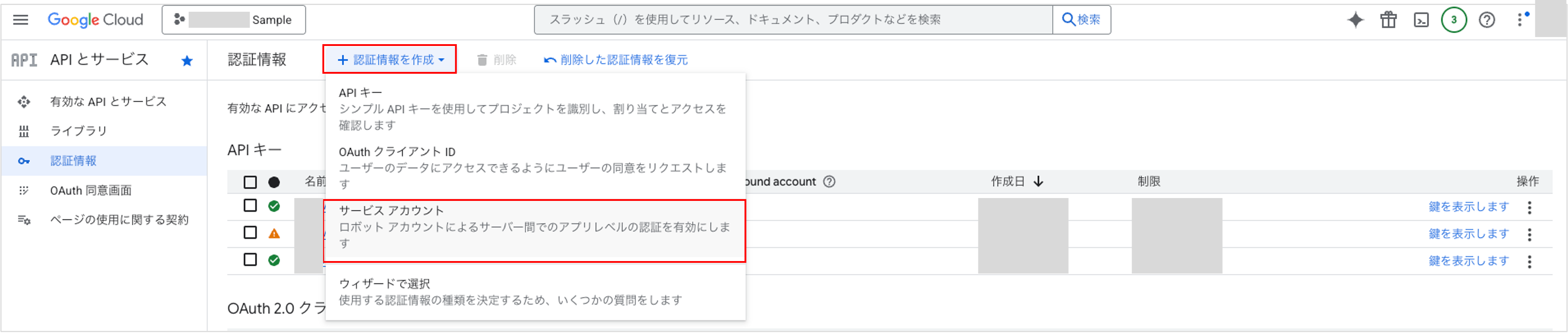Click the key icon beside 認証情報
Viewport: 1568px width, 333px height.
pyautogui.click(x=24, y=161)
